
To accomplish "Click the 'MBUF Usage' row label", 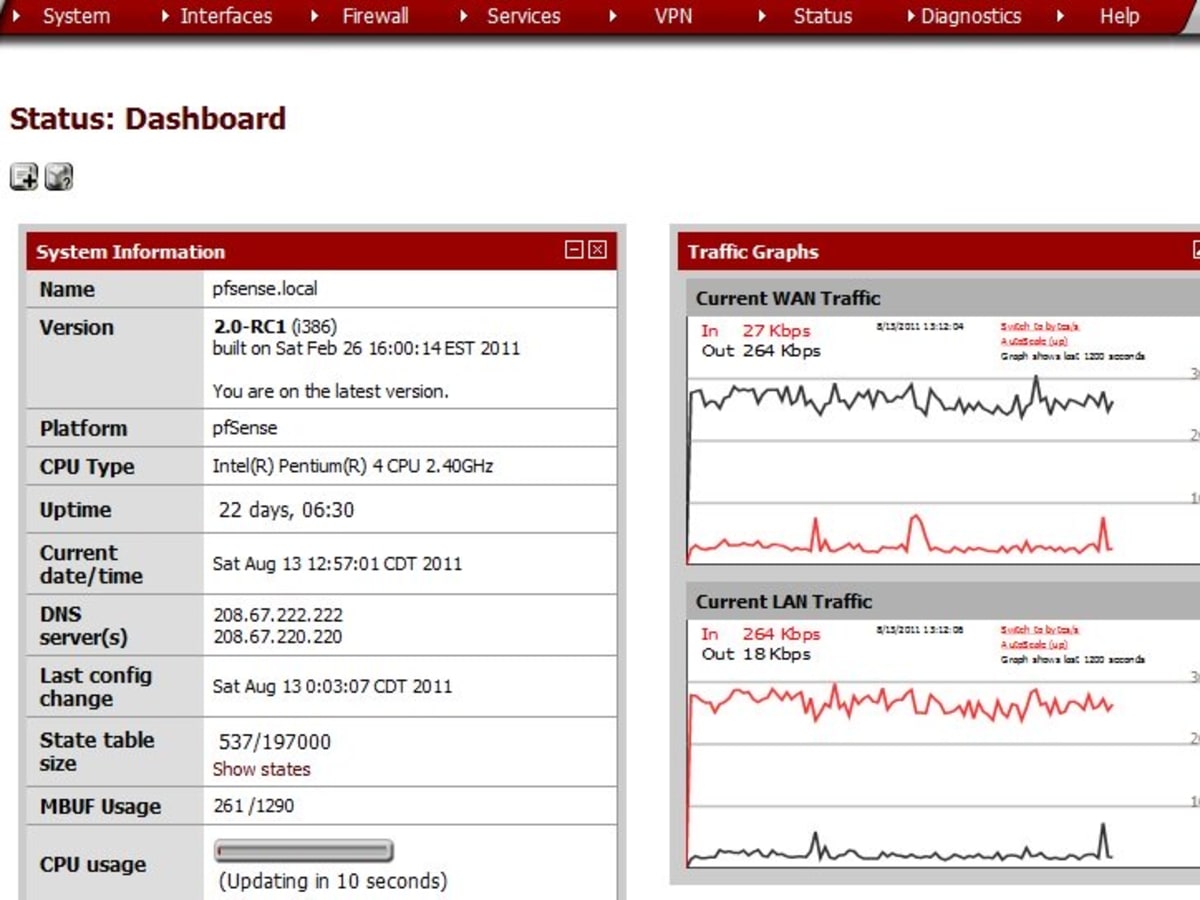I will coord(100,807).
